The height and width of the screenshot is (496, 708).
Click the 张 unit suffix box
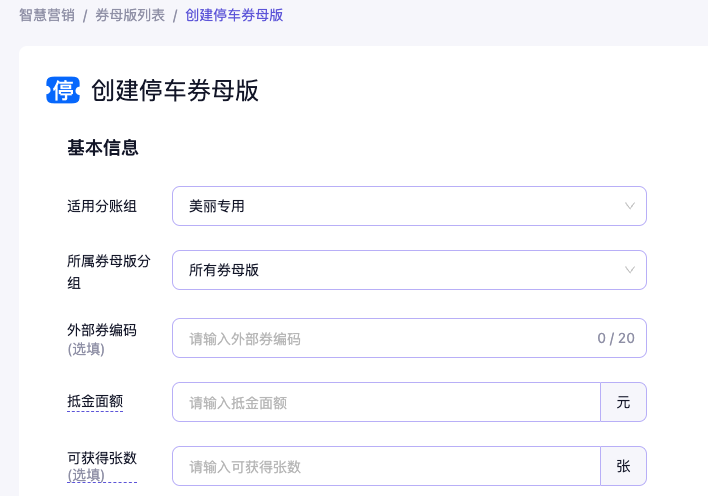(623, 466)
